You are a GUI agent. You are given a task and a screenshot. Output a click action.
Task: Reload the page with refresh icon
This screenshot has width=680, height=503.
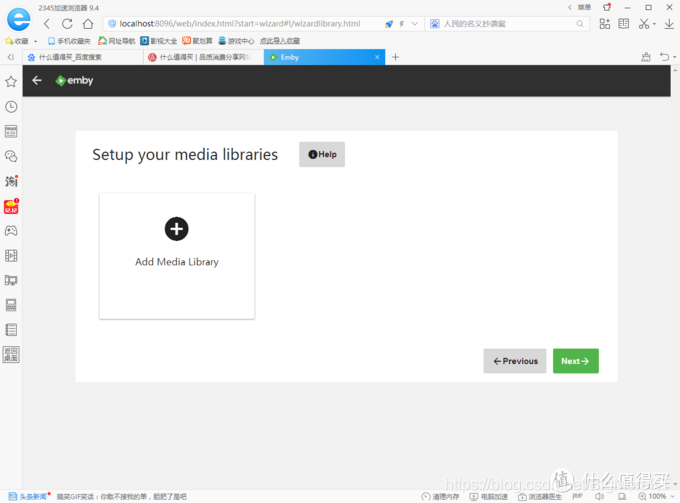pyautogui.click(x=67, y=24)
